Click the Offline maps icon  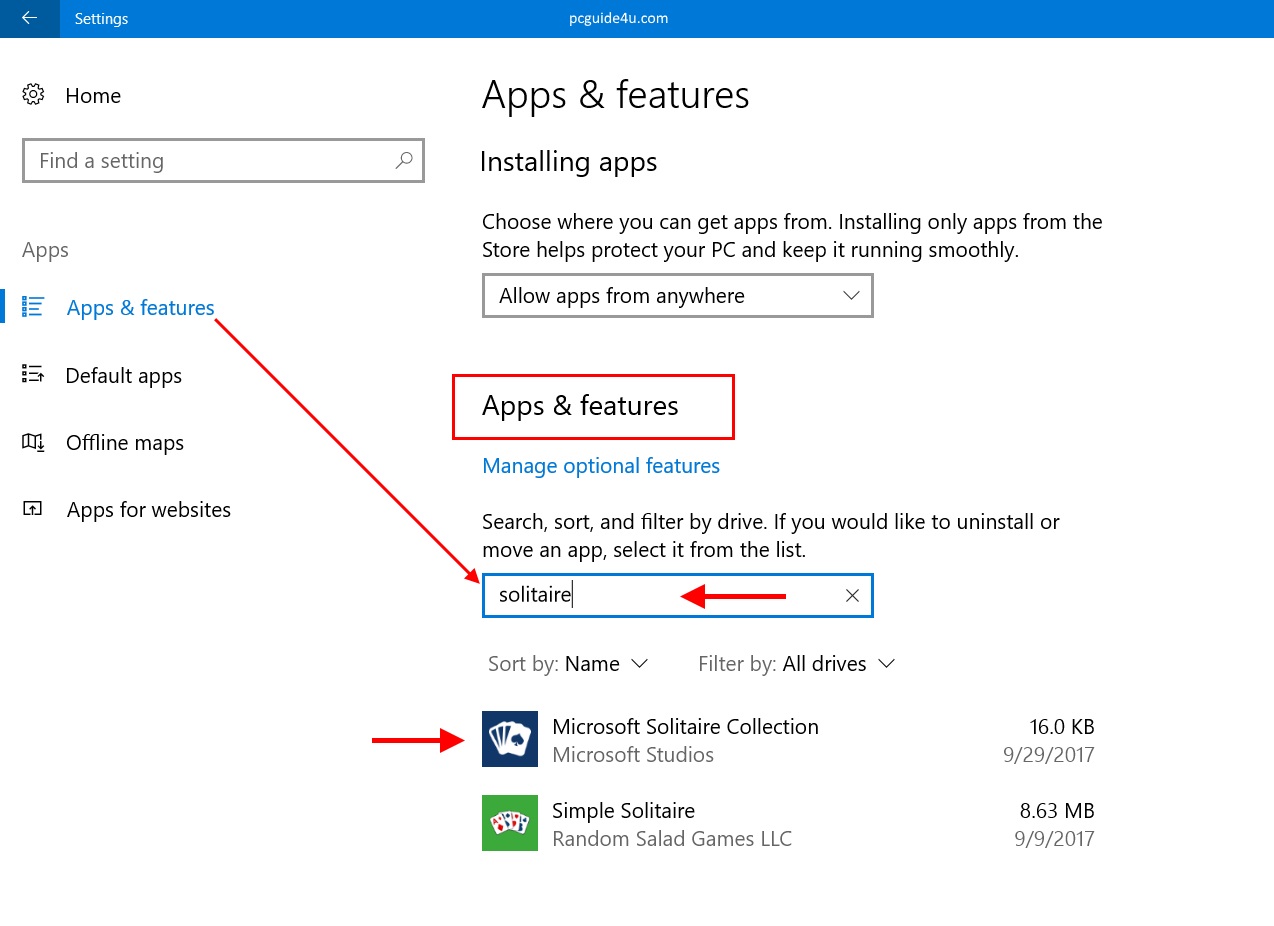pos(33,442)
